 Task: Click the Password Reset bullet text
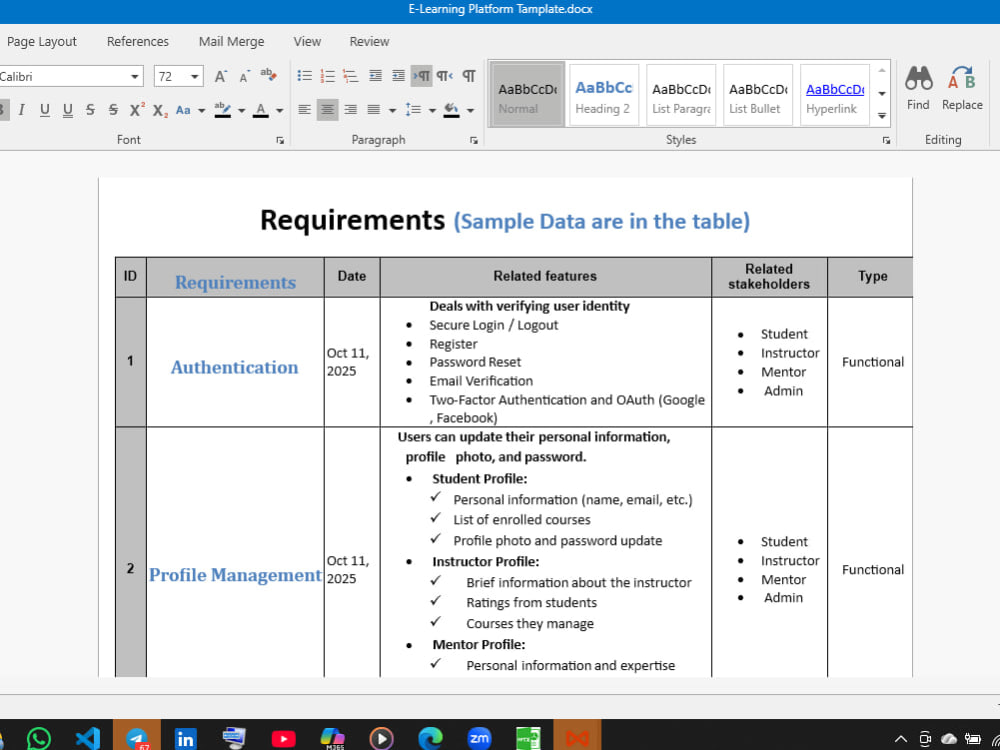475,362
